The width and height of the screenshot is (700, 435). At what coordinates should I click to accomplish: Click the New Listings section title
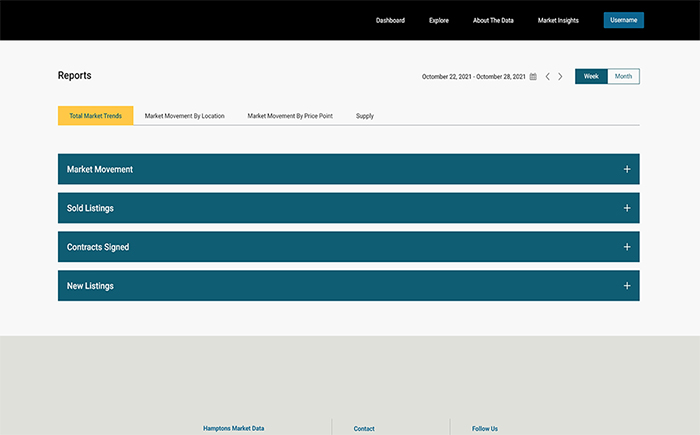coord(90,286)
